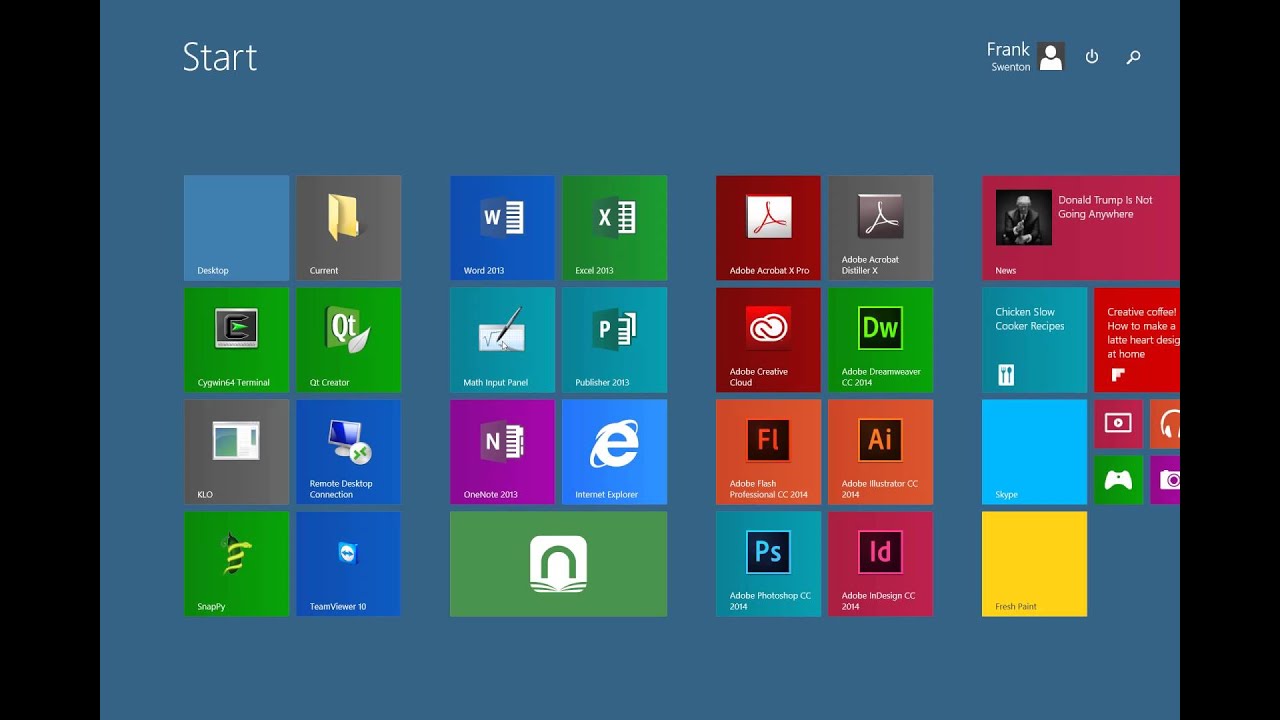Image resolution: width=1280 pixels, height=720 pixels.
Task: Launch the Fresh Paint tile
Action: (x=1034, y=564)
